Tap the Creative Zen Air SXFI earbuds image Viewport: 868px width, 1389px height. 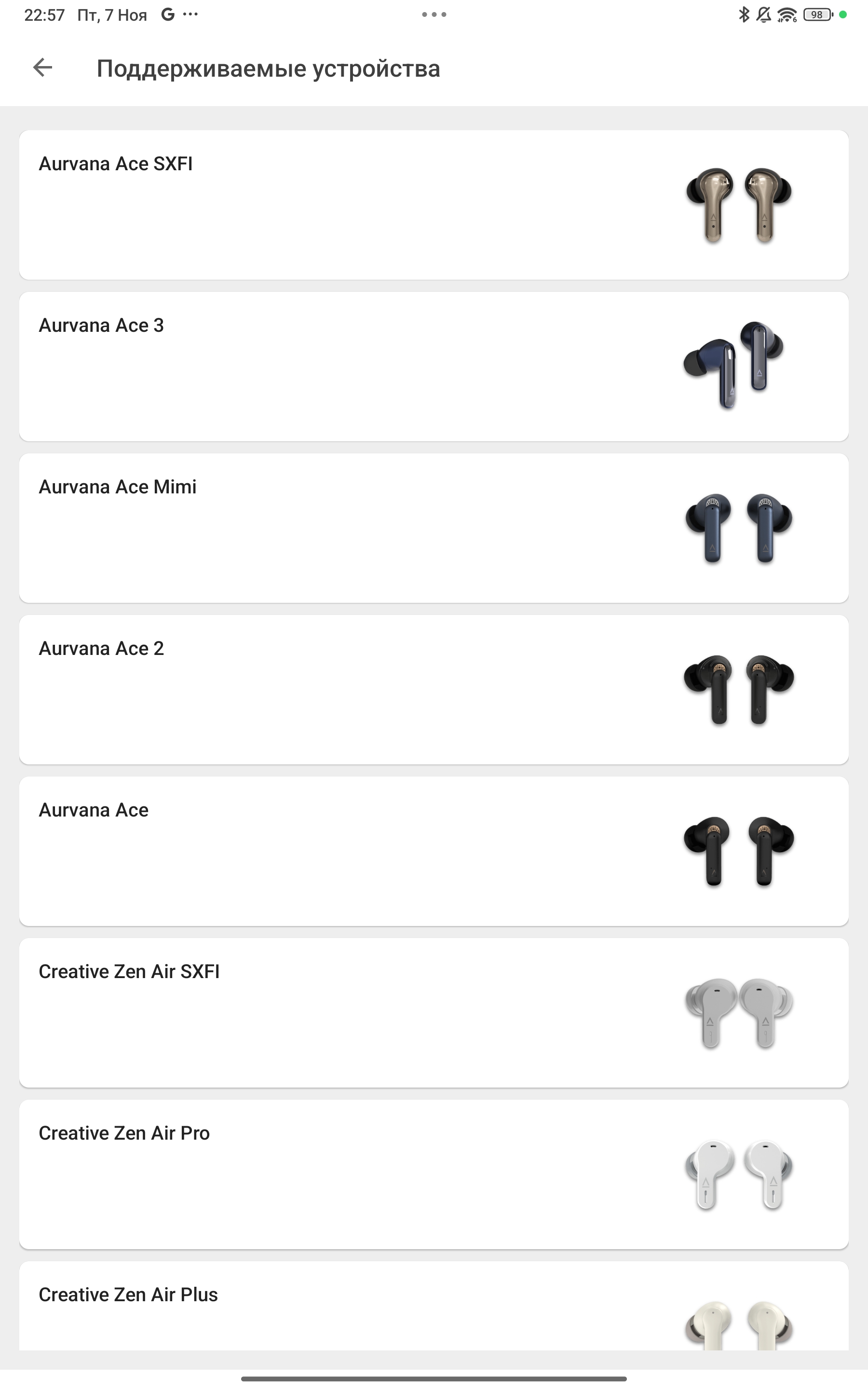[x=738, y=1013]
